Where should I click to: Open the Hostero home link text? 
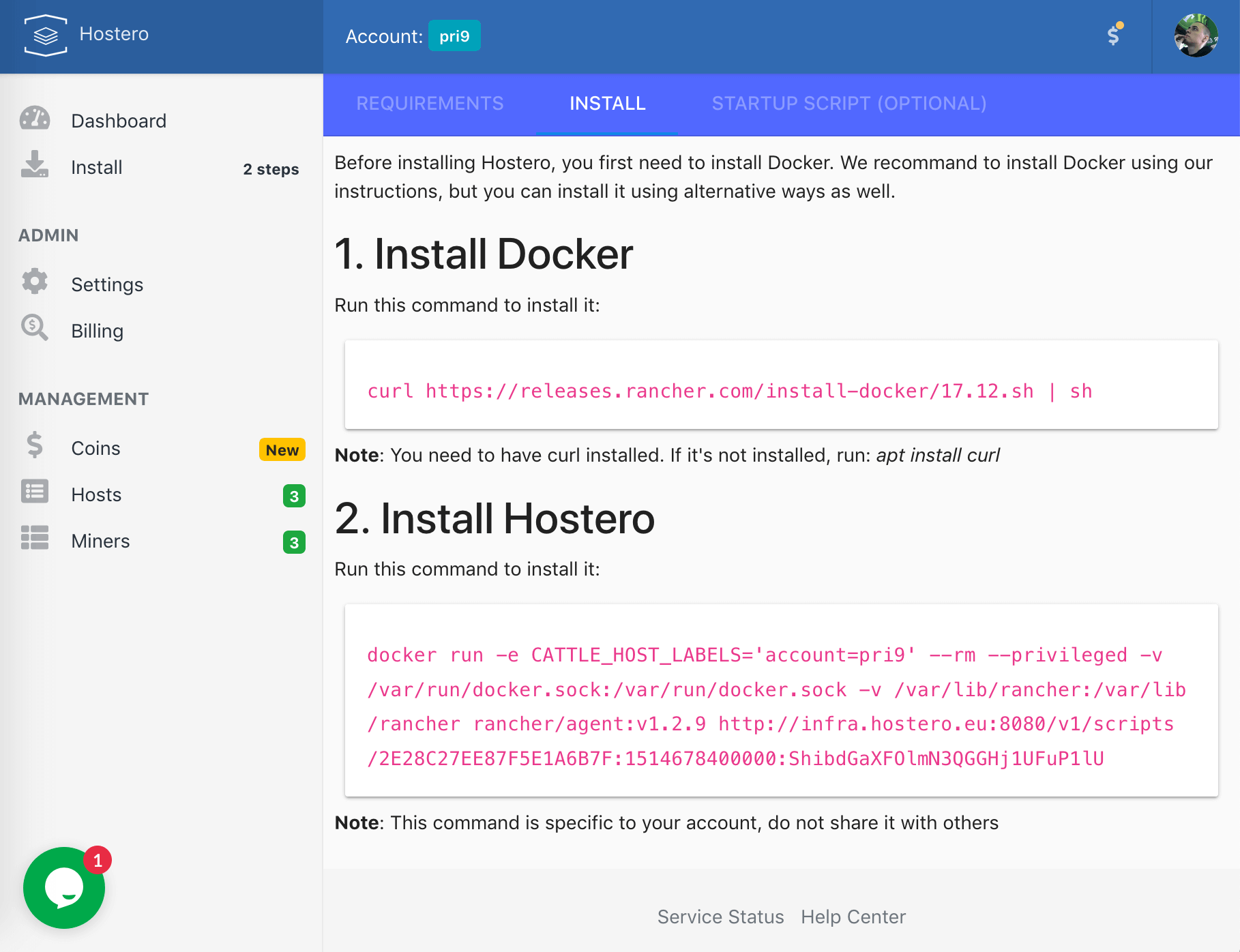[x=114, y=34]
